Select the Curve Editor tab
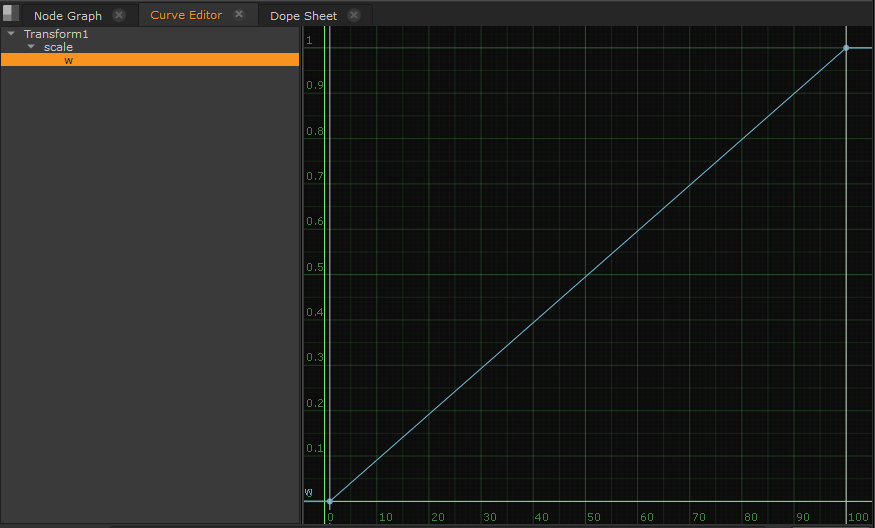This screenshot has width=875, height=528. pos(186,15)
